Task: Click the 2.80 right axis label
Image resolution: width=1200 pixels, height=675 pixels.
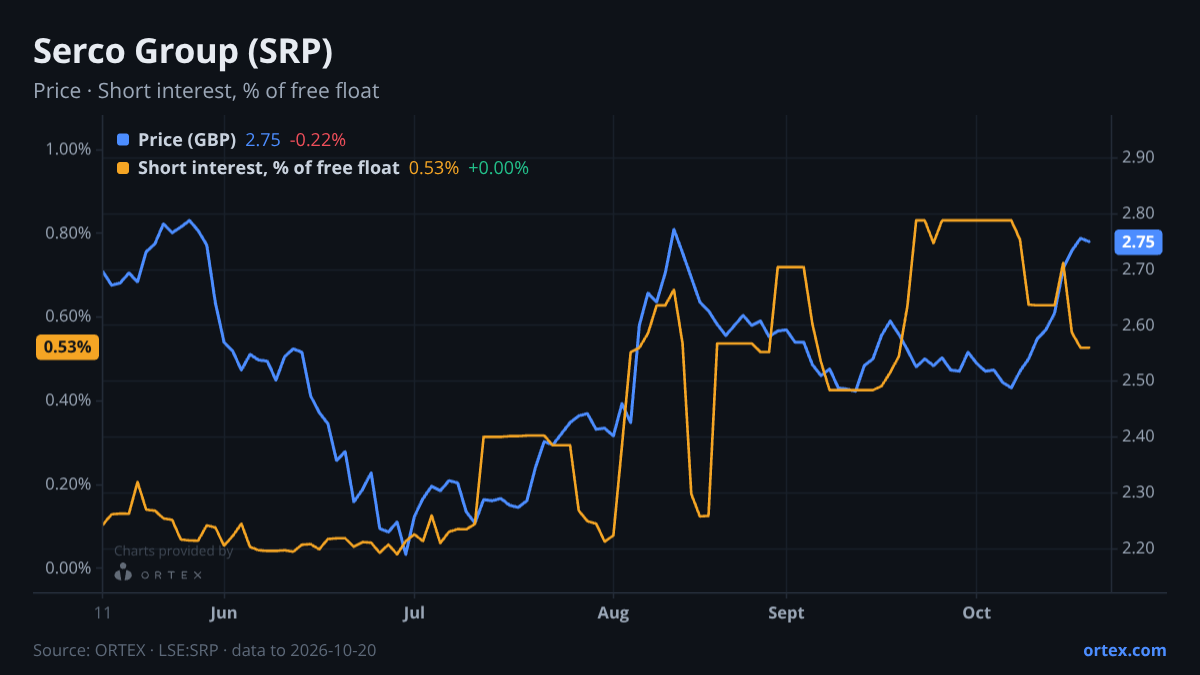Action: [1139, 213]
